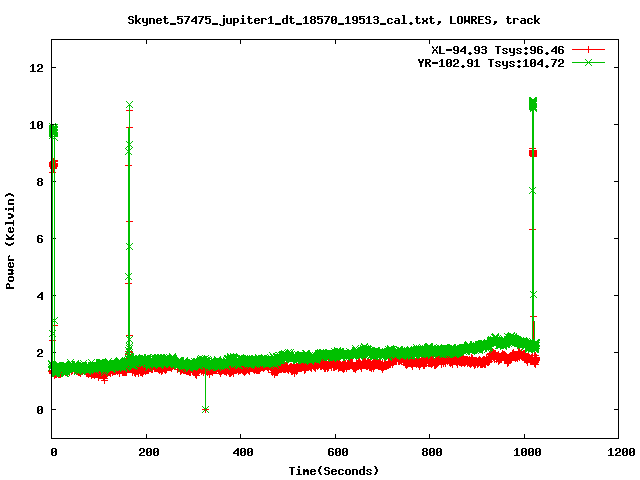
Task: Click the Time(Seconds) x-axis label
Action: click(333, 471)
